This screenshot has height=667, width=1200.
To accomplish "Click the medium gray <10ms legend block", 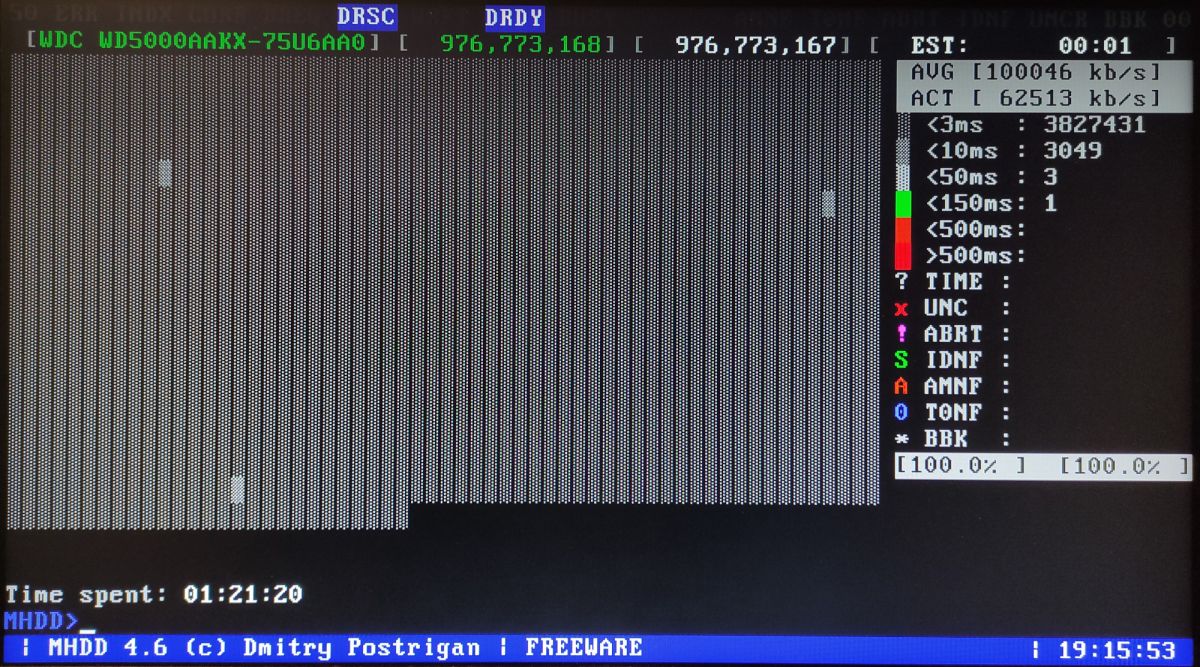I will pos(903,151).
